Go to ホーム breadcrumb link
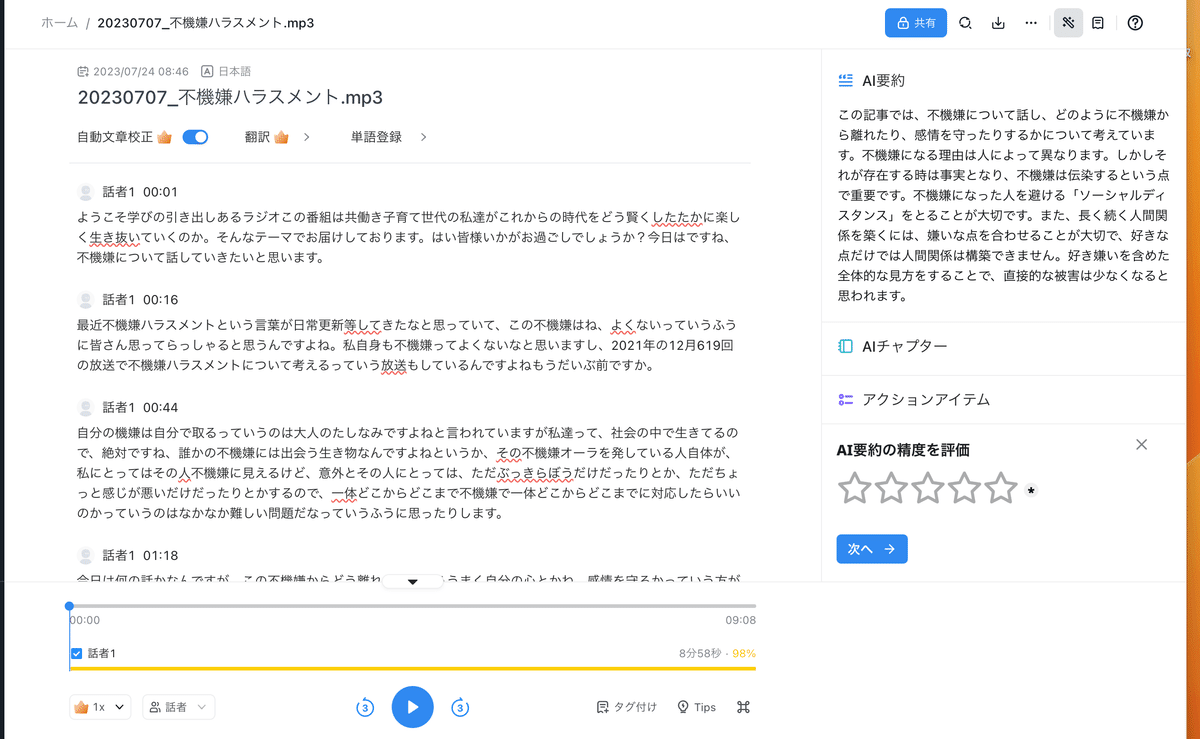 coord(59,23)
